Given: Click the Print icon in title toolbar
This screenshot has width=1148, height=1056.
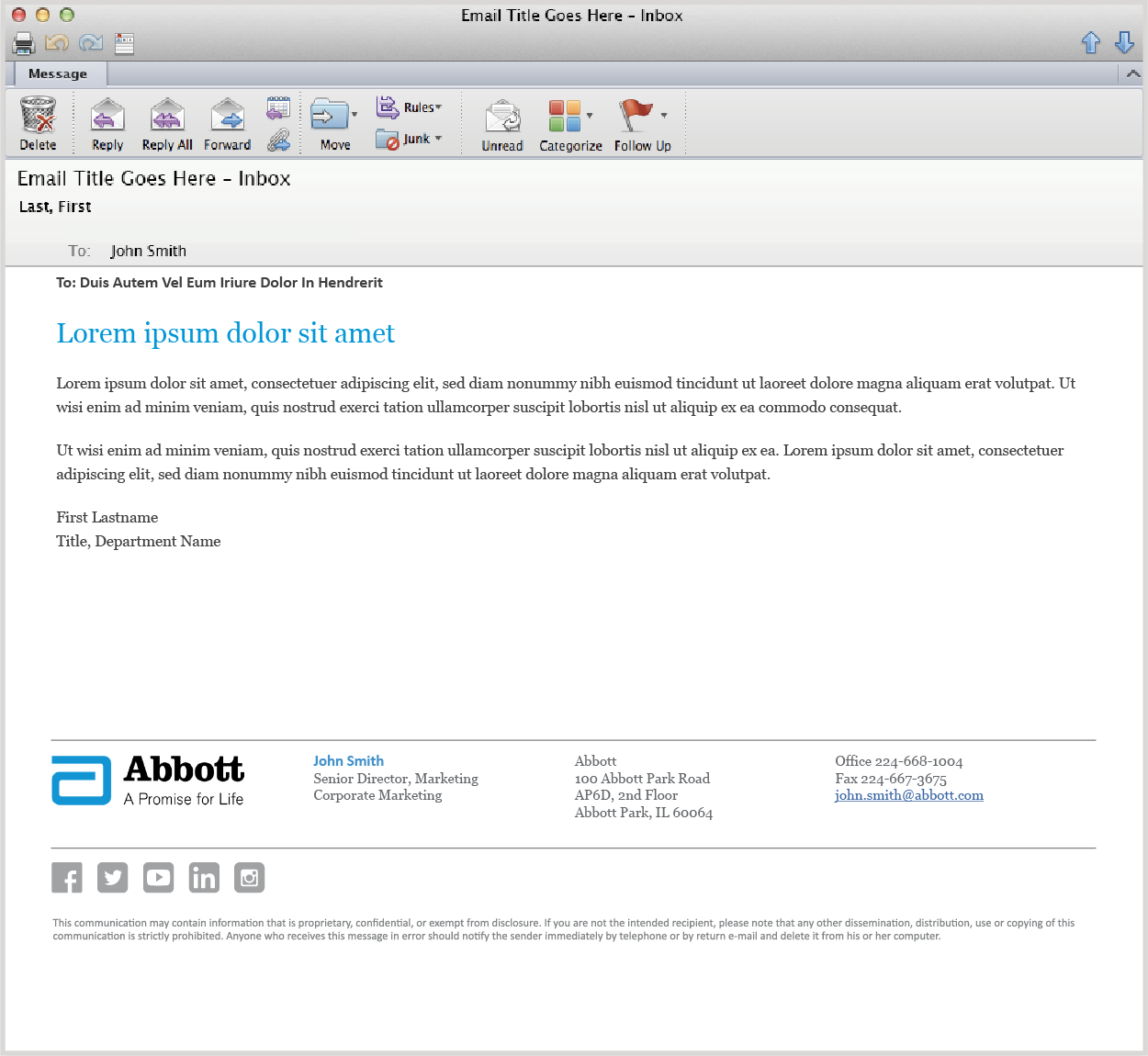Looking at the screenshot, I should click(x=24, y=43).
